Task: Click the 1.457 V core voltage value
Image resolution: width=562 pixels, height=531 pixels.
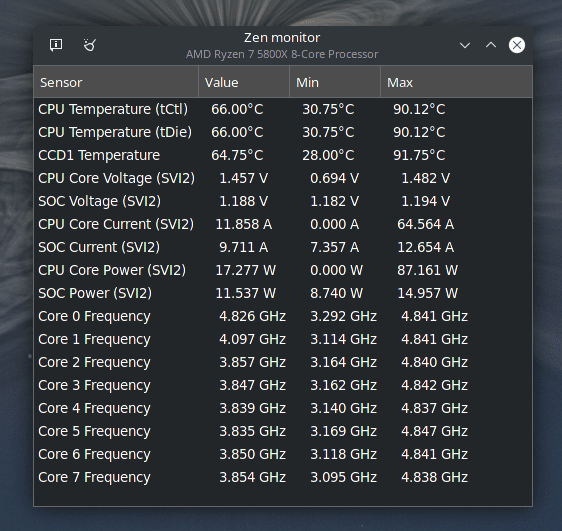Action: (x=244, y=178)
